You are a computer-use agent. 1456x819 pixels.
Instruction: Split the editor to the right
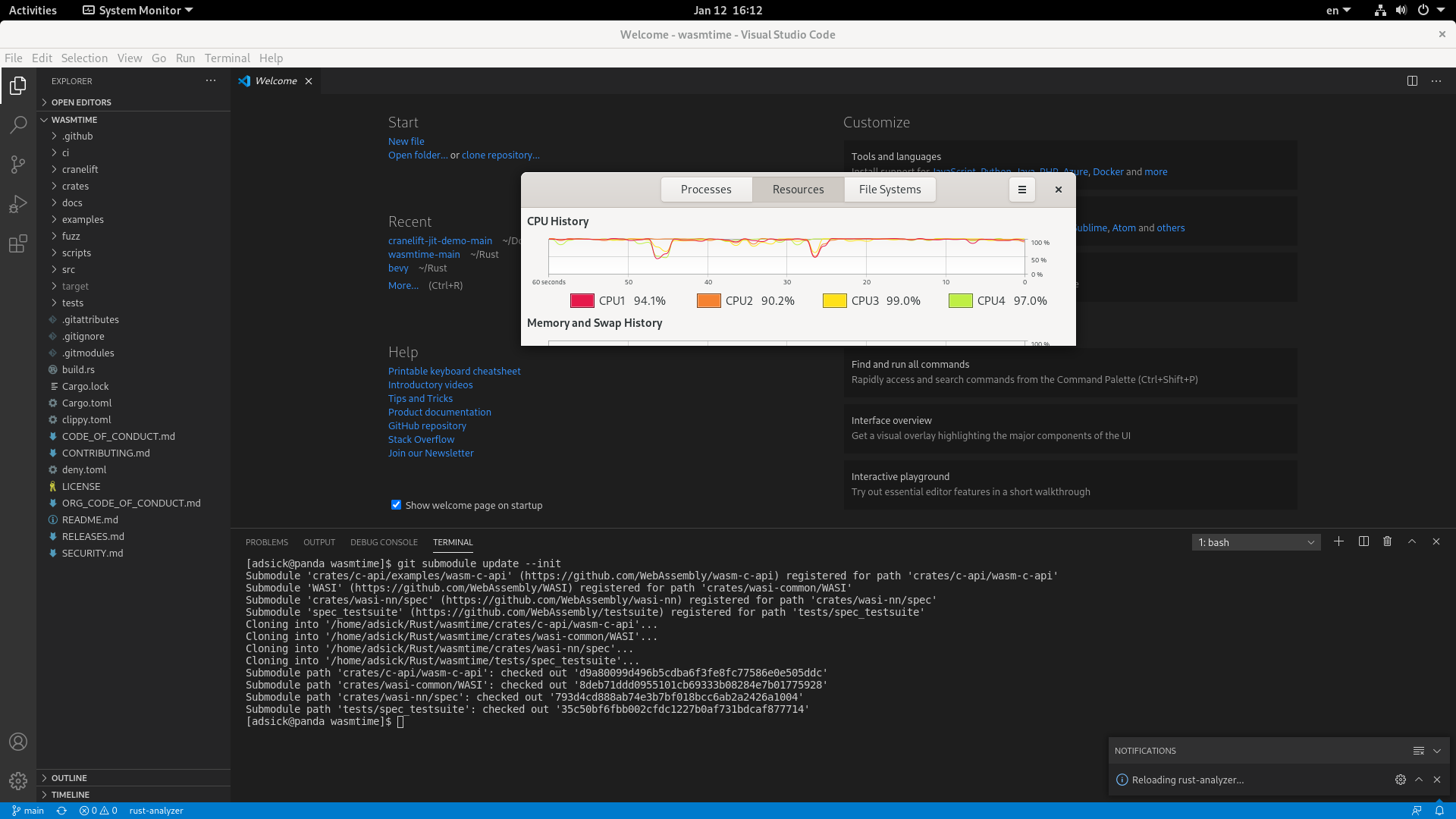pos(1412,81)
